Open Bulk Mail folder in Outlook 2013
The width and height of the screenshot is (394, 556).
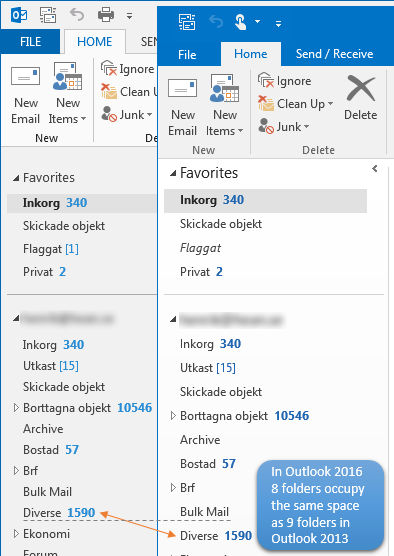click(47, 492)
